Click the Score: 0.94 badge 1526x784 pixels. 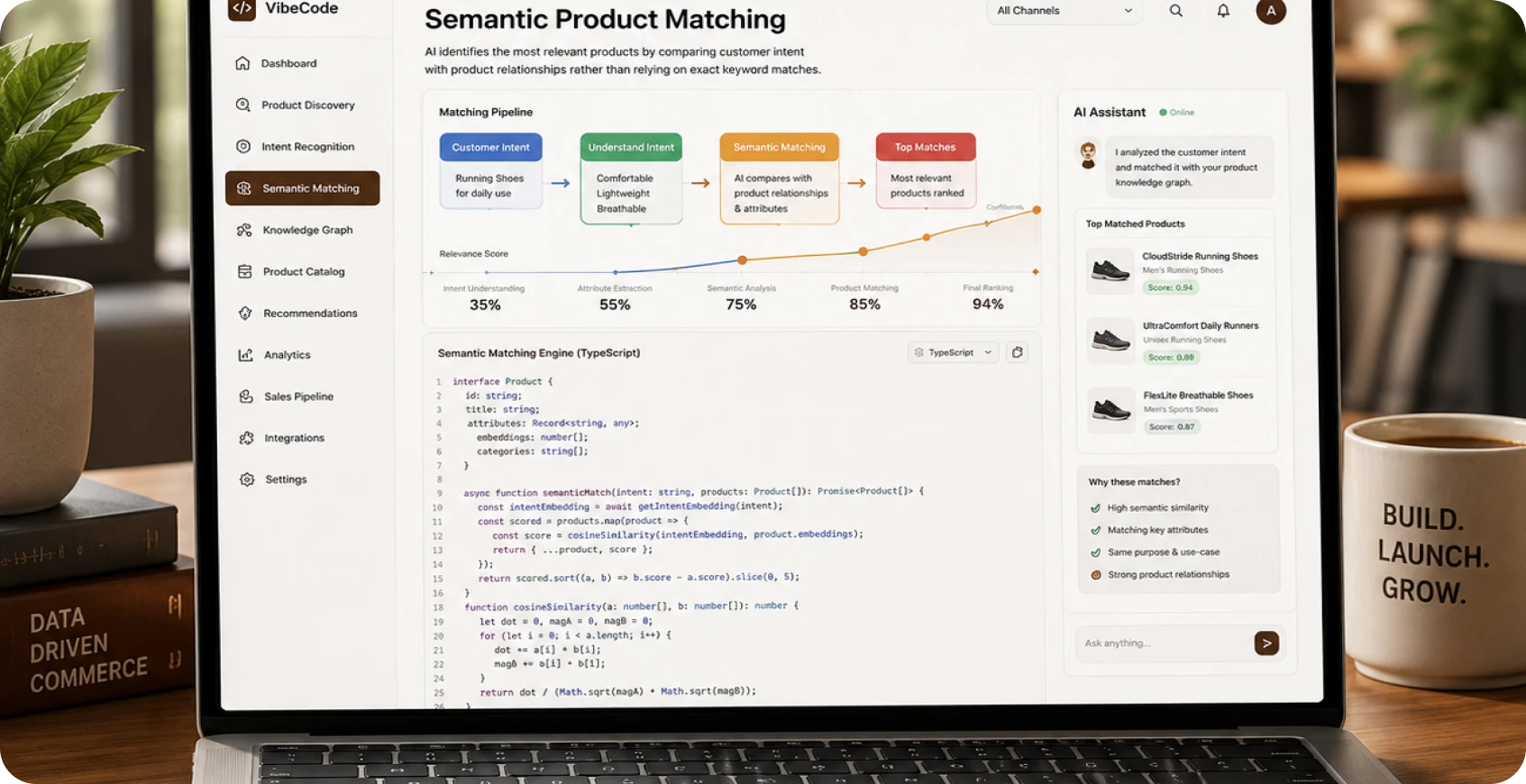pyautogui.click(x=1170, y=287)
